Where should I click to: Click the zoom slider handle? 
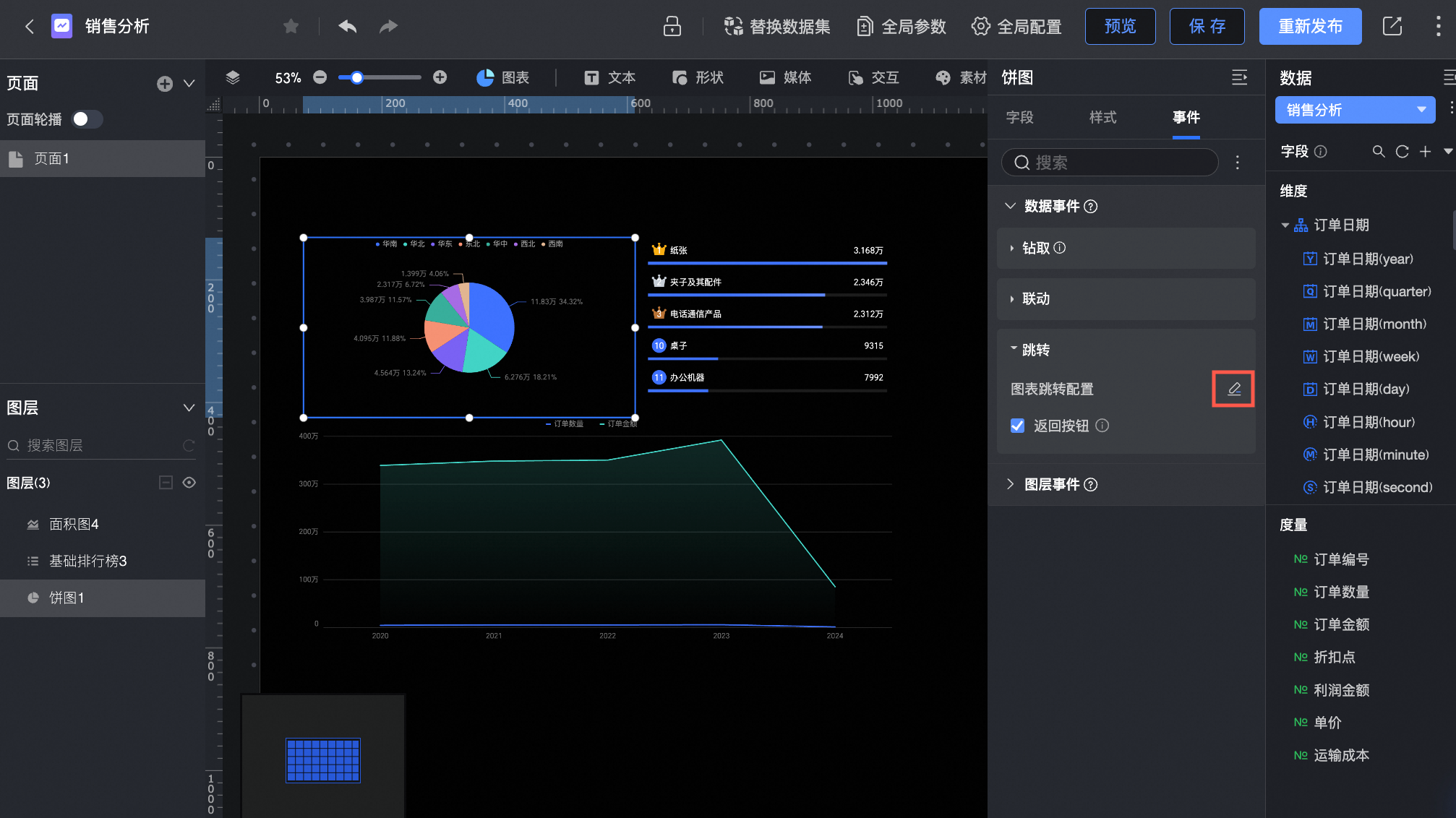tap(356, 77)
